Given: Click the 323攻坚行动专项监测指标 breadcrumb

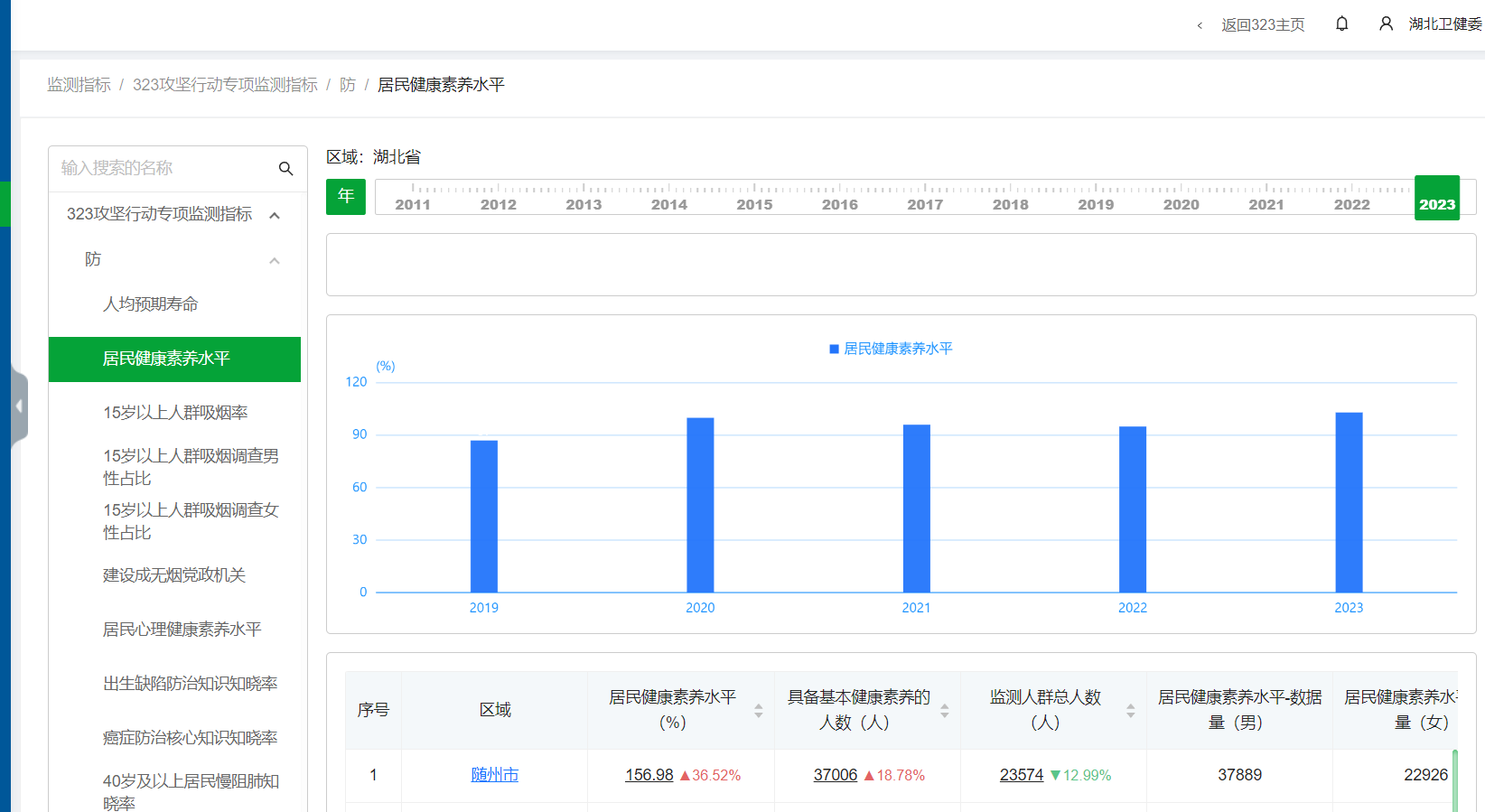Looking at the screenshot, I should (225, 85).
